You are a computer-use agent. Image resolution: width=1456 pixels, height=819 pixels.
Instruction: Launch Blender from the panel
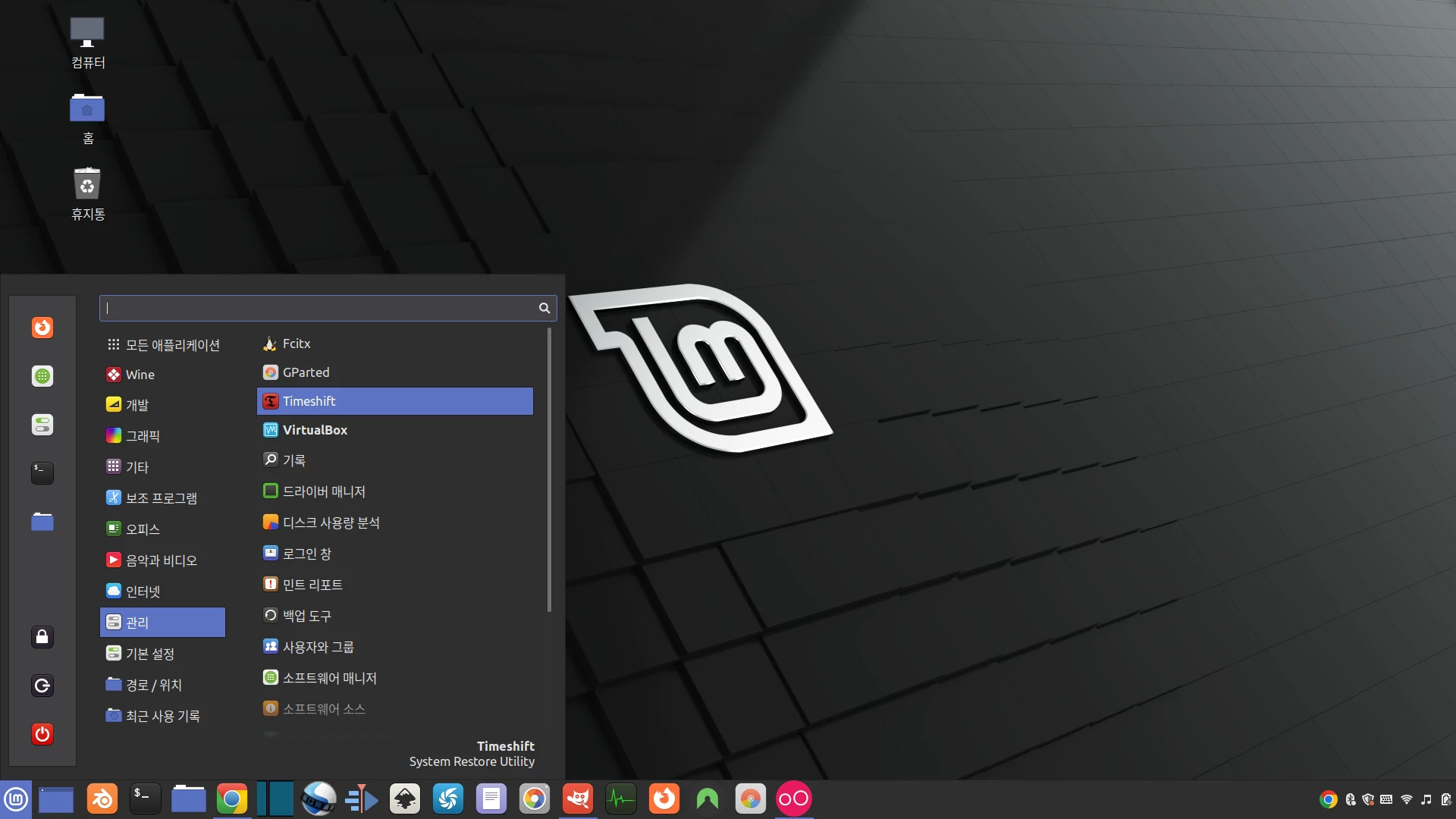(102, 799)
